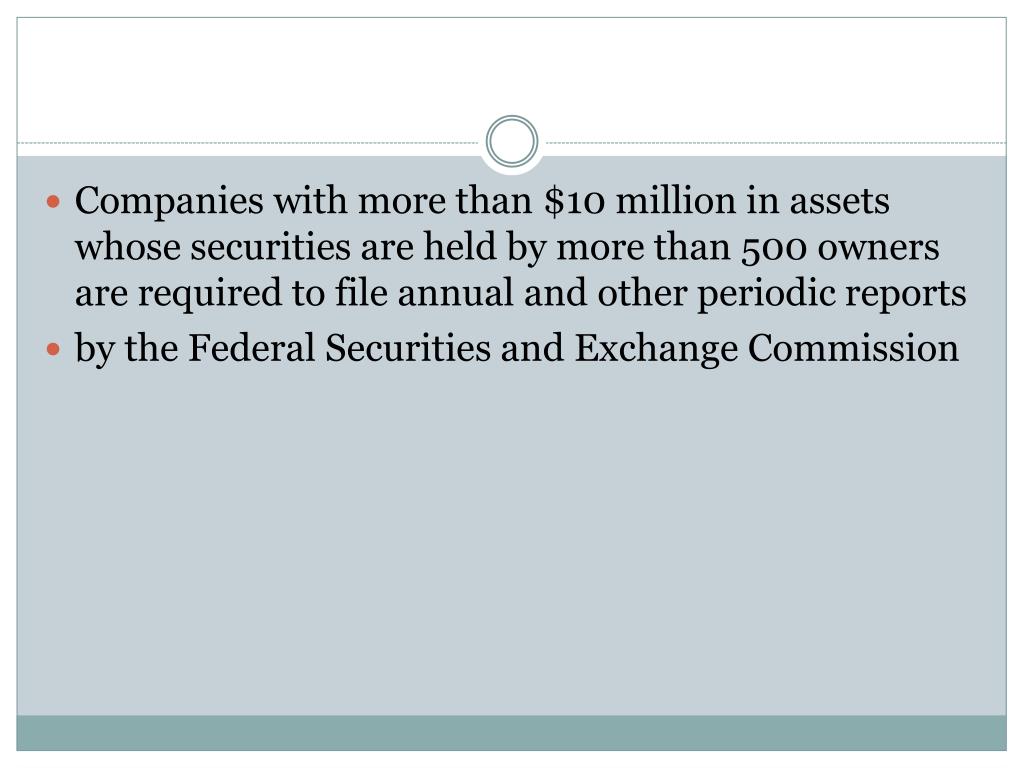
Task: Click the word "million" in the first line
Action: (x=676, y=200)
